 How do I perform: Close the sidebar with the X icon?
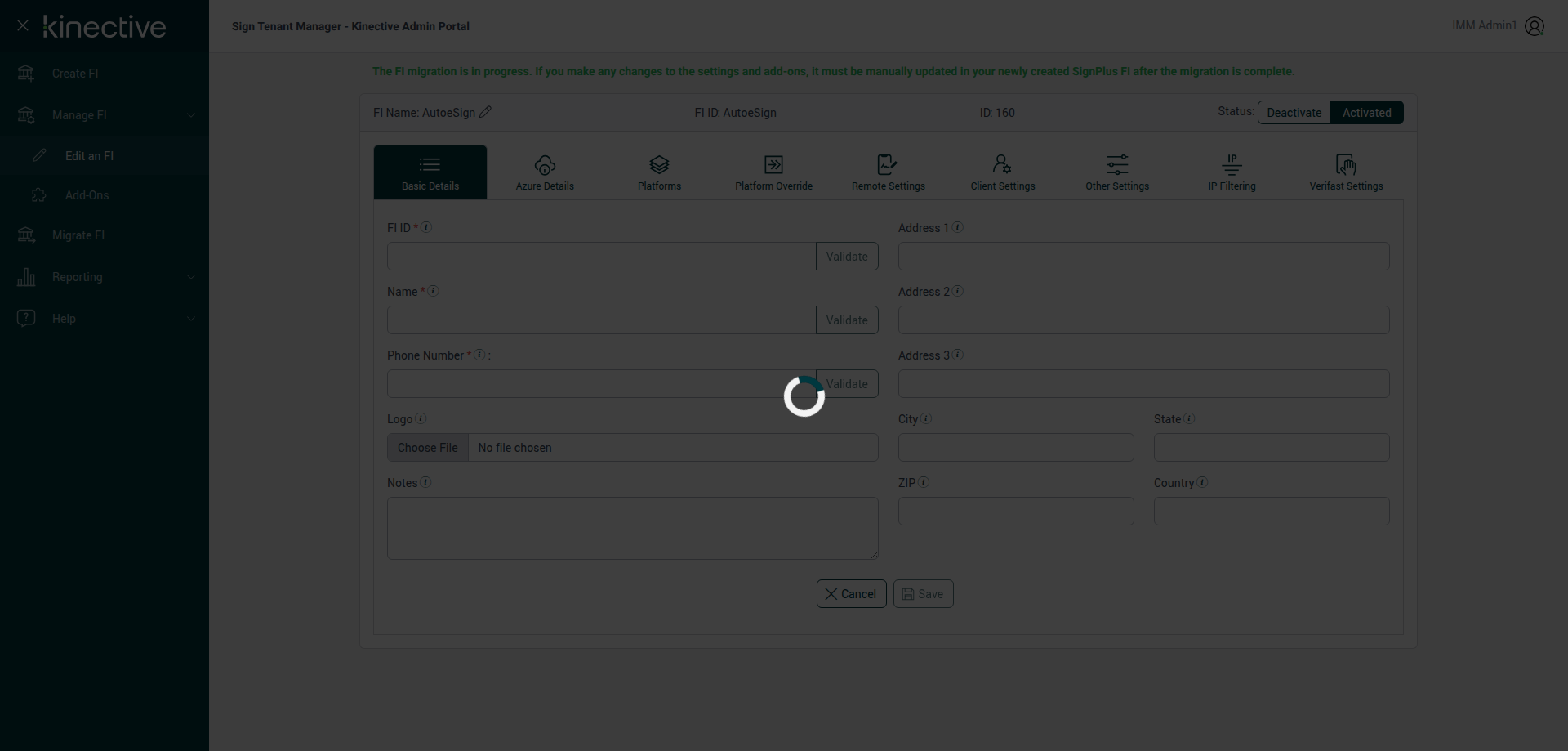tap(23, 26)
